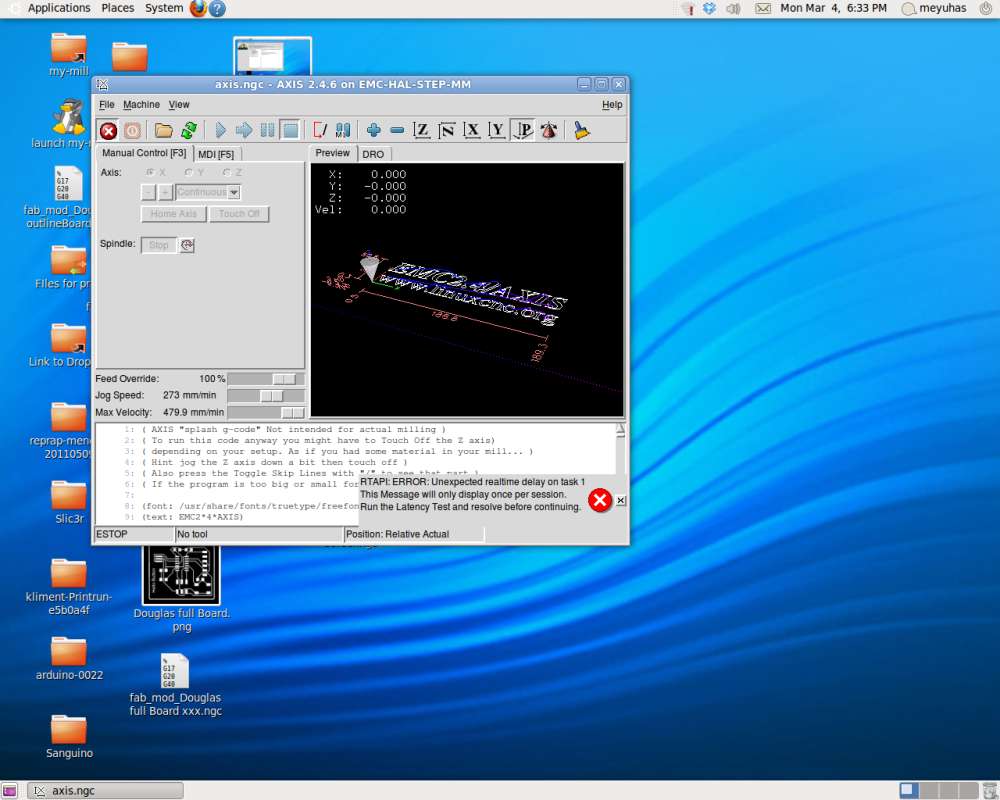Dismiss the RTAPI error notification with small x

[x=621, y=500]
